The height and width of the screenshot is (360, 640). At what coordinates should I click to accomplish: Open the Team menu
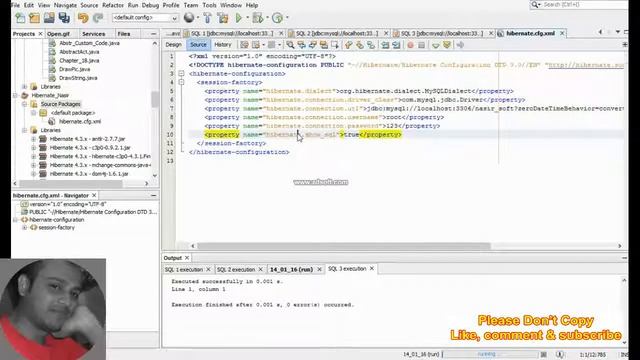click(x=191, y=5)
